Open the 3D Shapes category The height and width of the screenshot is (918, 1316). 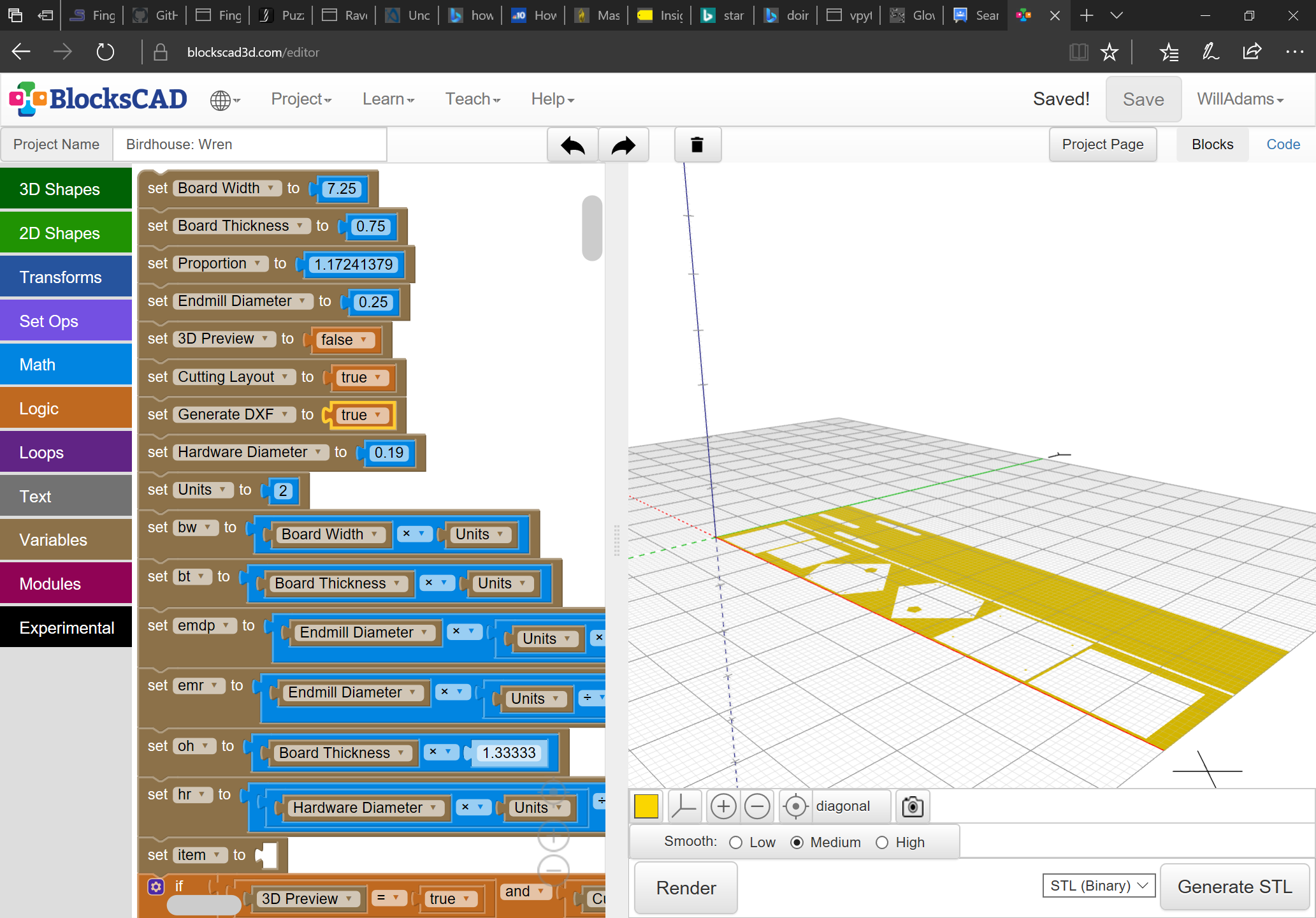[x=66, y=189]
